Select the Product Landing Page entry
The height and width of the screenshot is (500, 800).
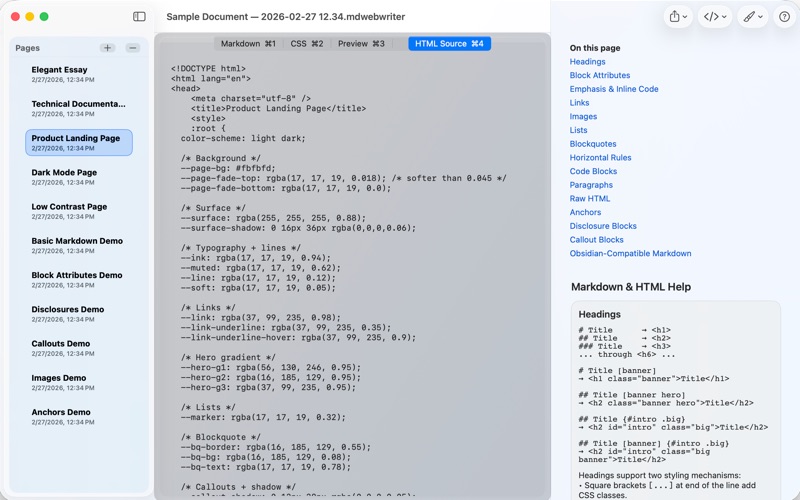pyautogui.click(x=79, y=142)
